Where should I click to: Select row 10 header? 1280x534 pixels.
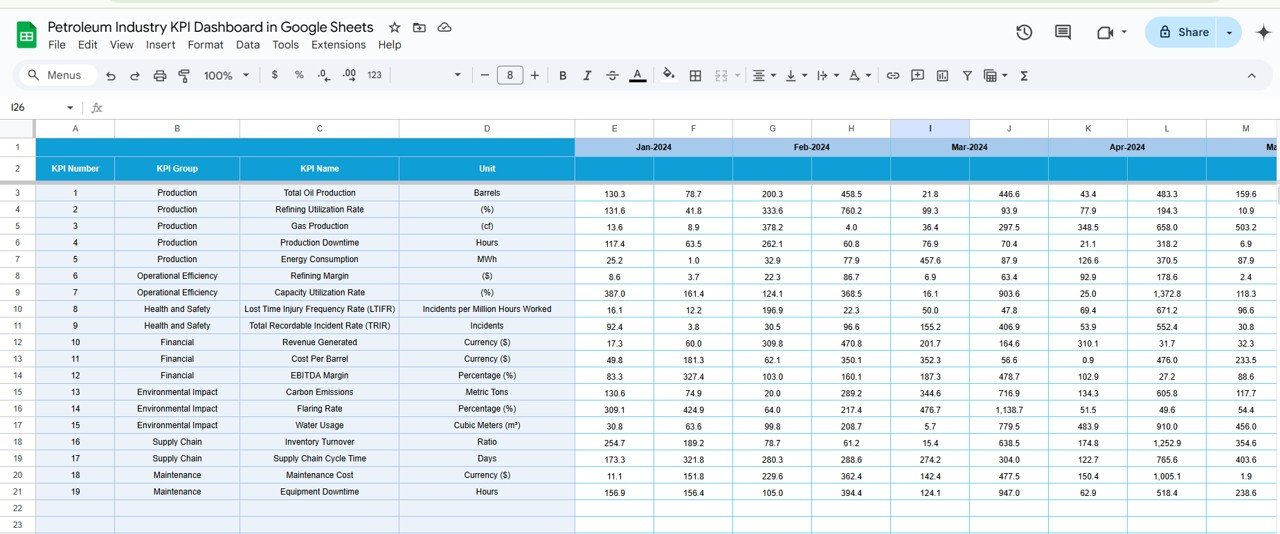point(17,309)
